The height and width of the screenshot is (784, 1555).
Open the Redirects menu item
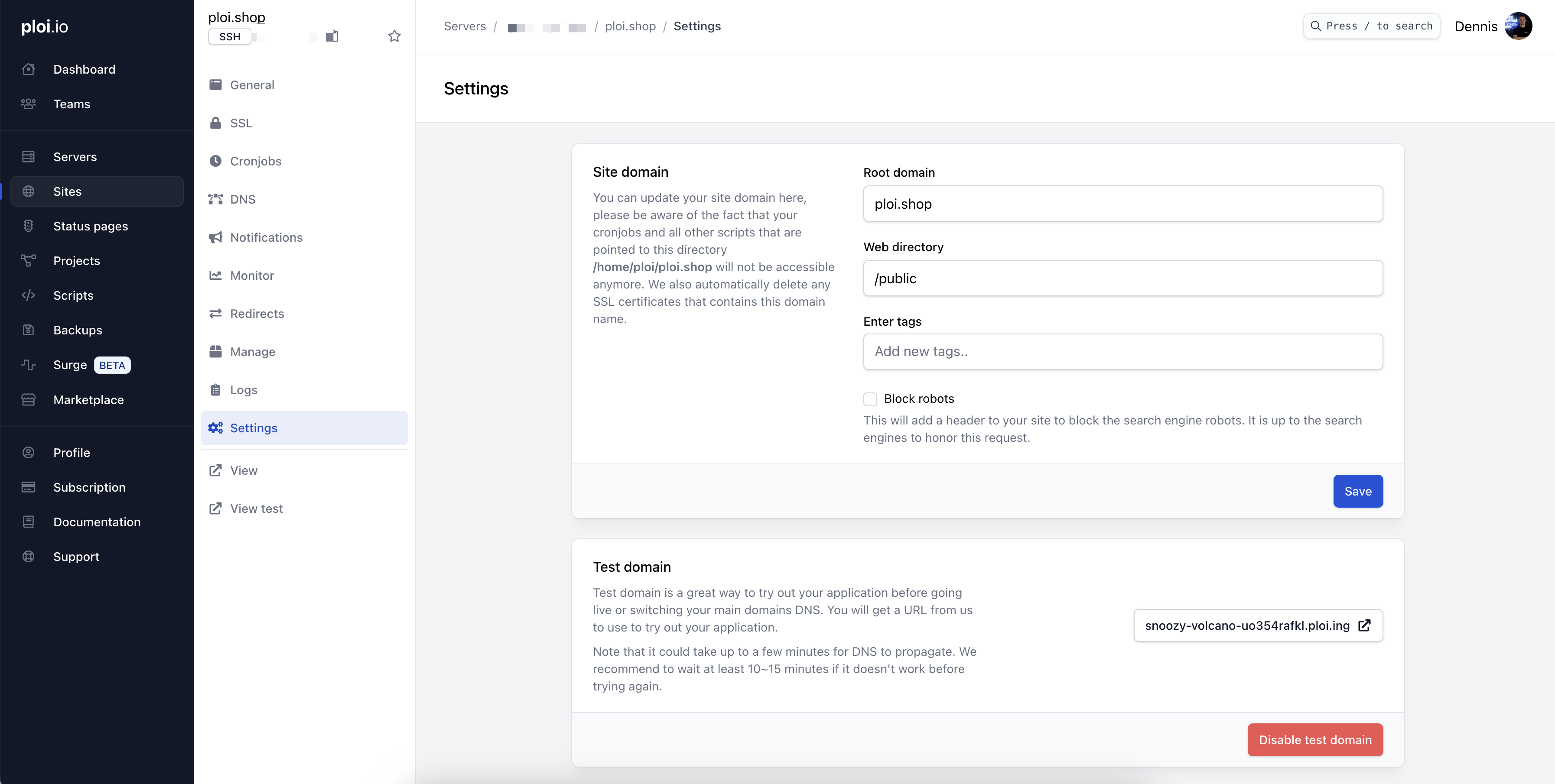click(x=257, y=314)
